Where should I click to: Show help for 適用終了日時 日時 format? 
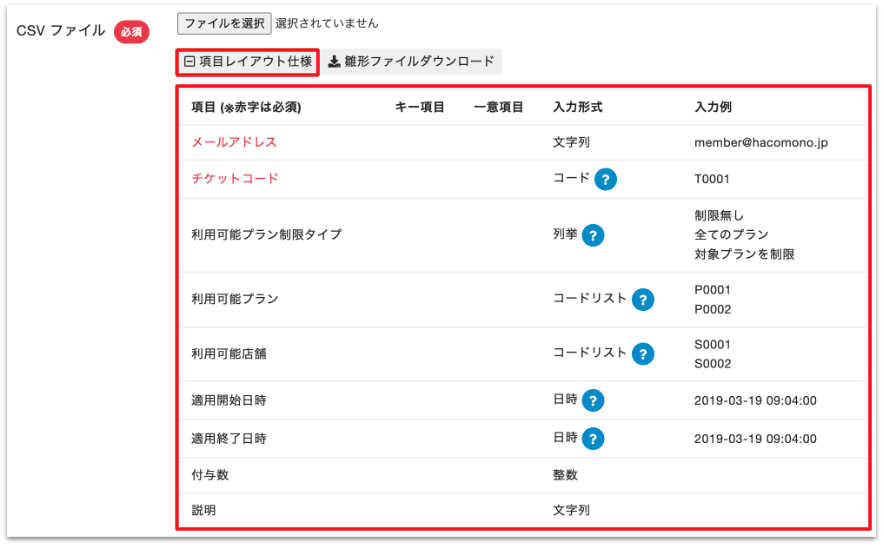pos(593,438)
